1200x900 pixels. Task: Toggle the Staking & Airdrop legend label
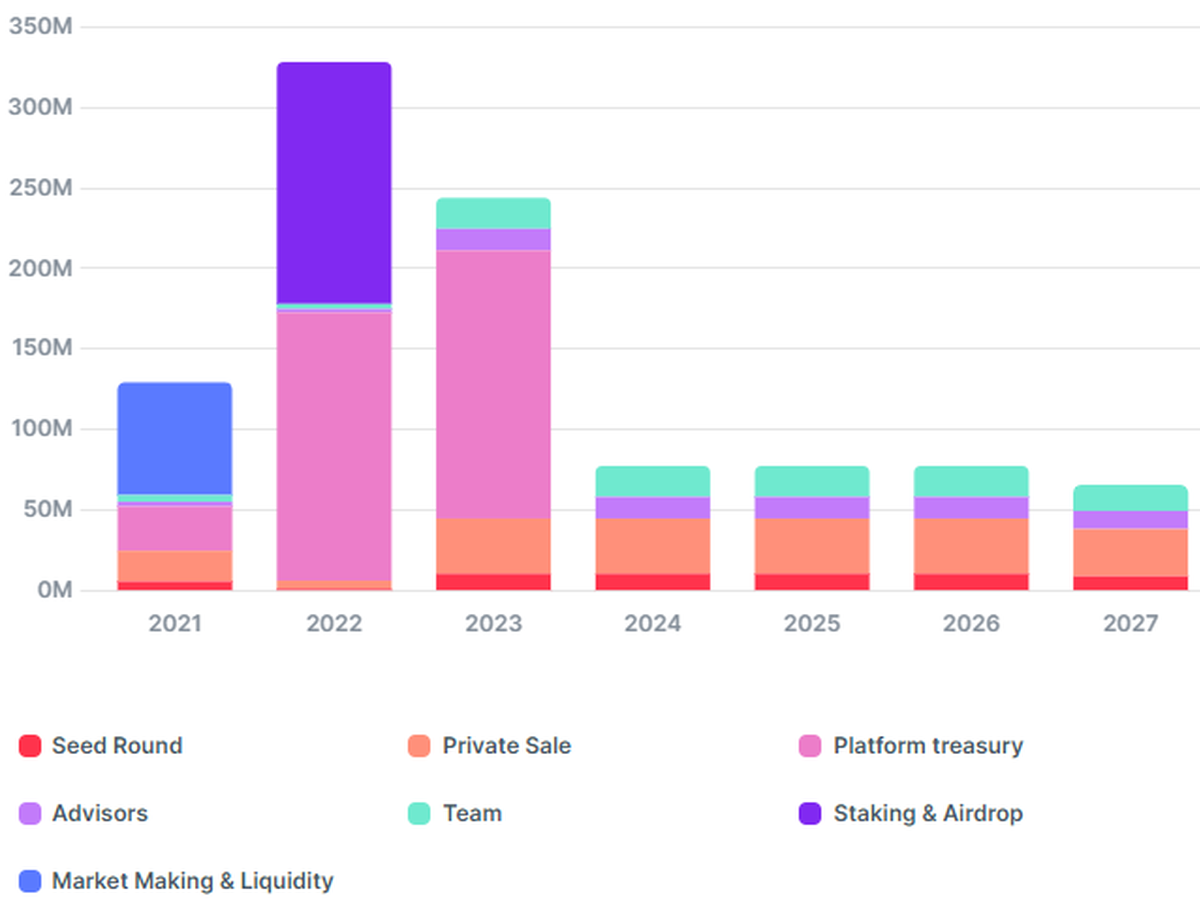click(928, 814)
